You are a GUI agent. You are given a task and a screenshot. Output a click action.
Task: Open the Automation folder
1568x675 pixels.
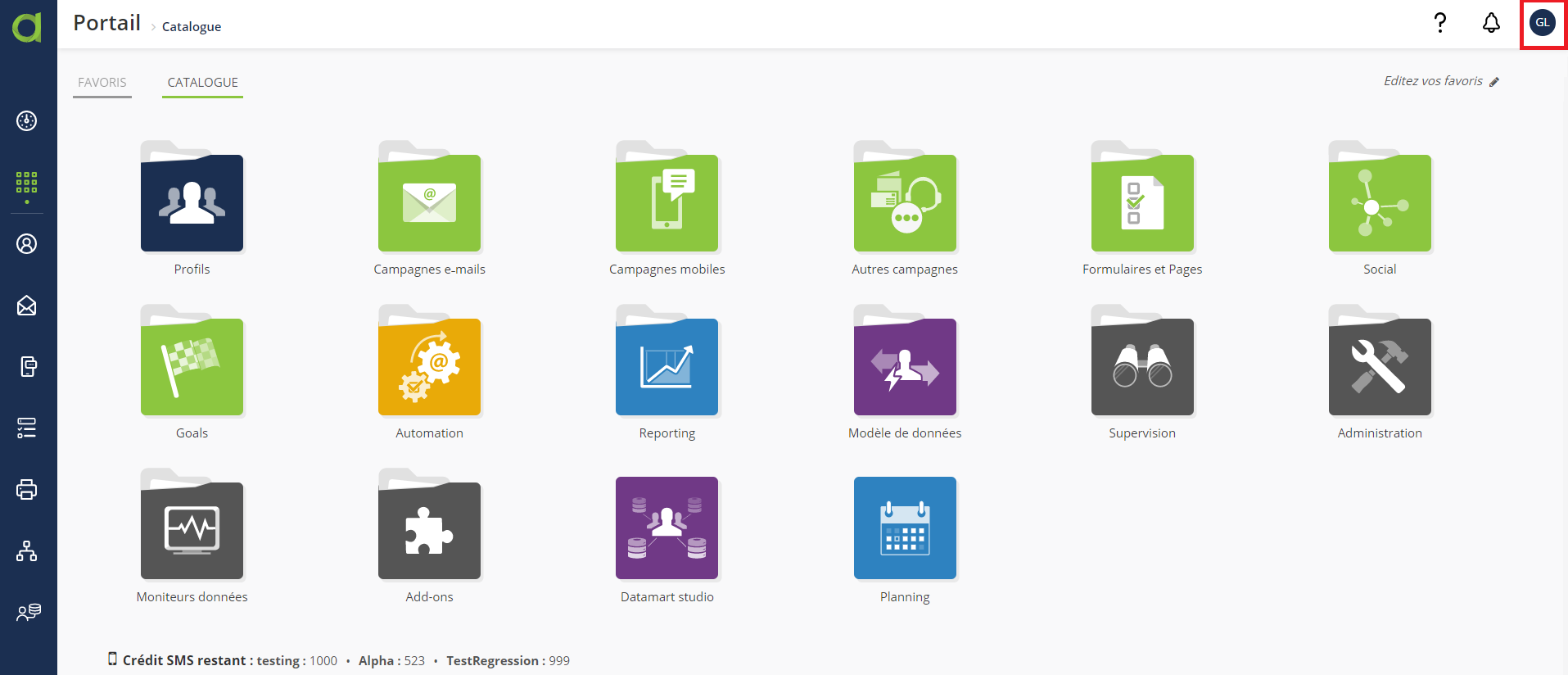pos(429,367)
